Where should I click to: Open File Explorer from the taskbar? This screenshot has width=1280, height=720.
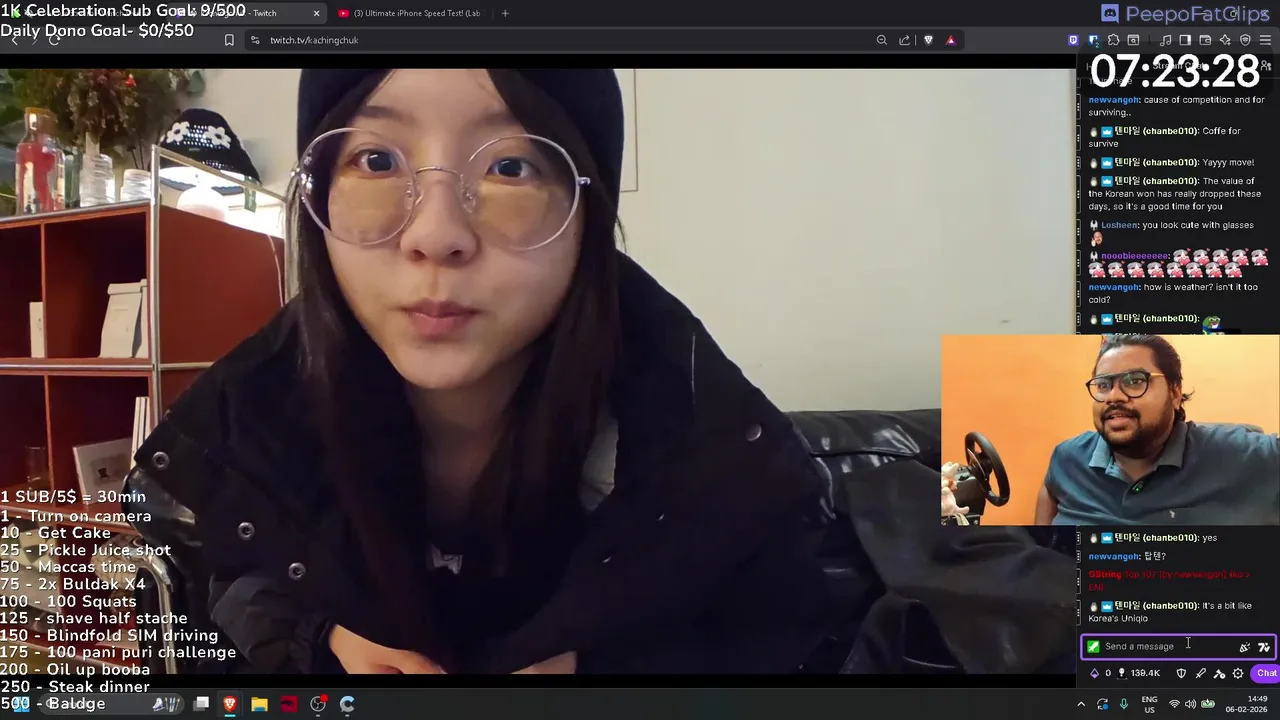[x=259, y=704]
